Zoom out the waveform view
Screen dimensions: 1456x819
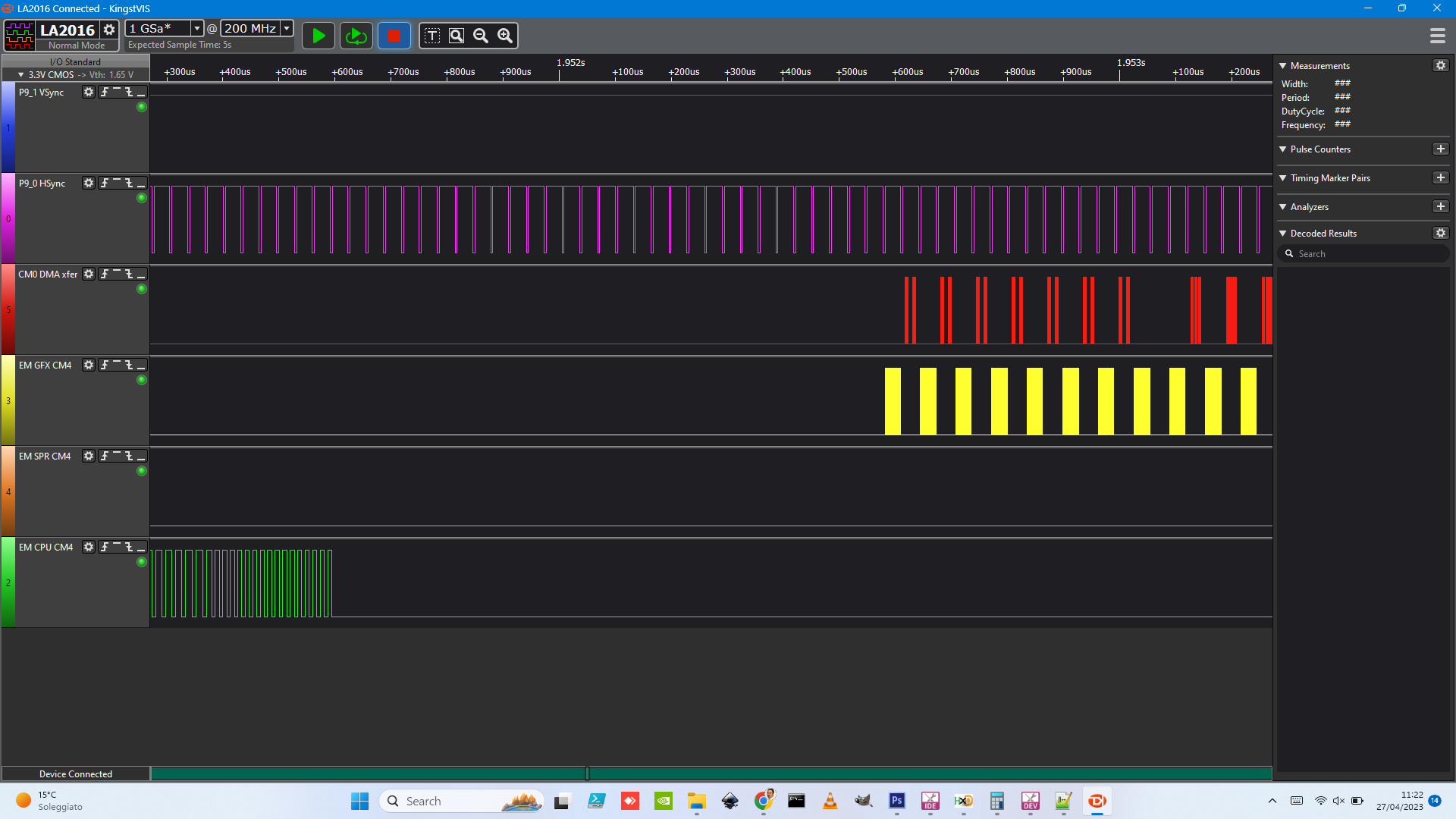point(481,36)
